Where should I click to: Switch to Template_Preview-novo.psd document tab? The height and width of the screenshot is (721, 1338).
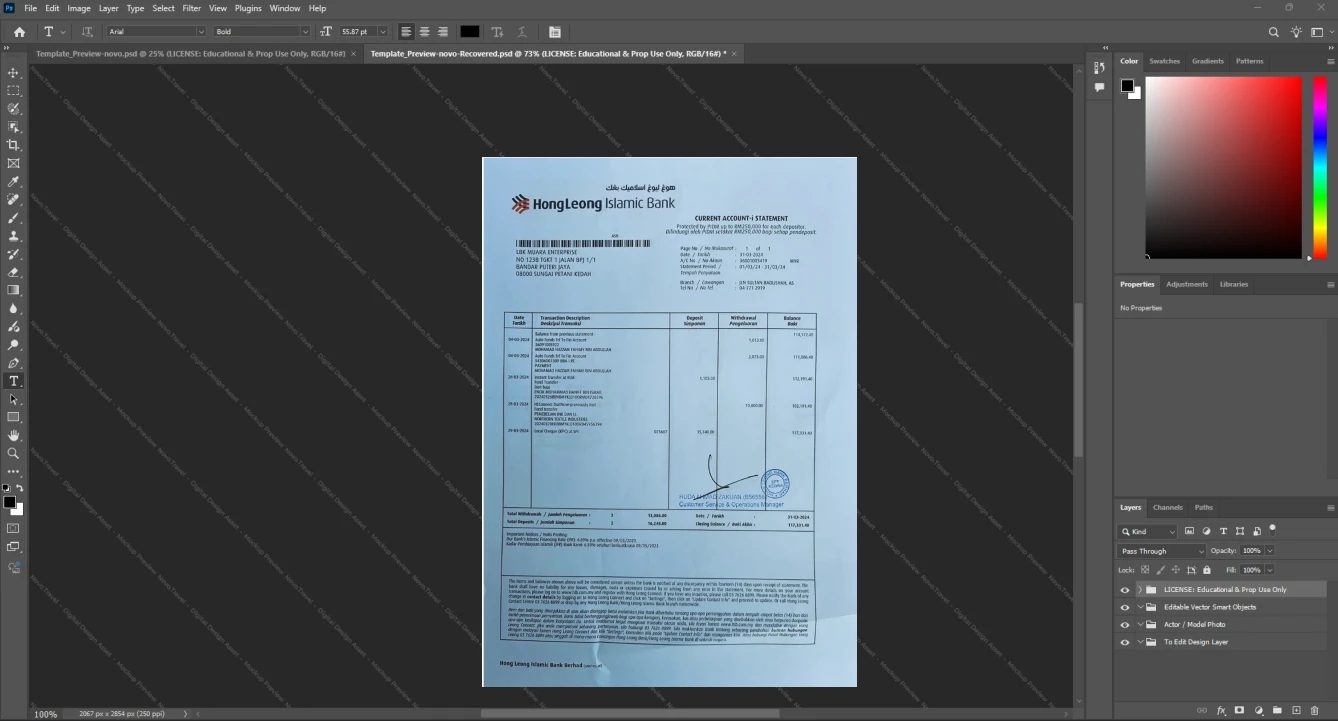tap(190, 53)
